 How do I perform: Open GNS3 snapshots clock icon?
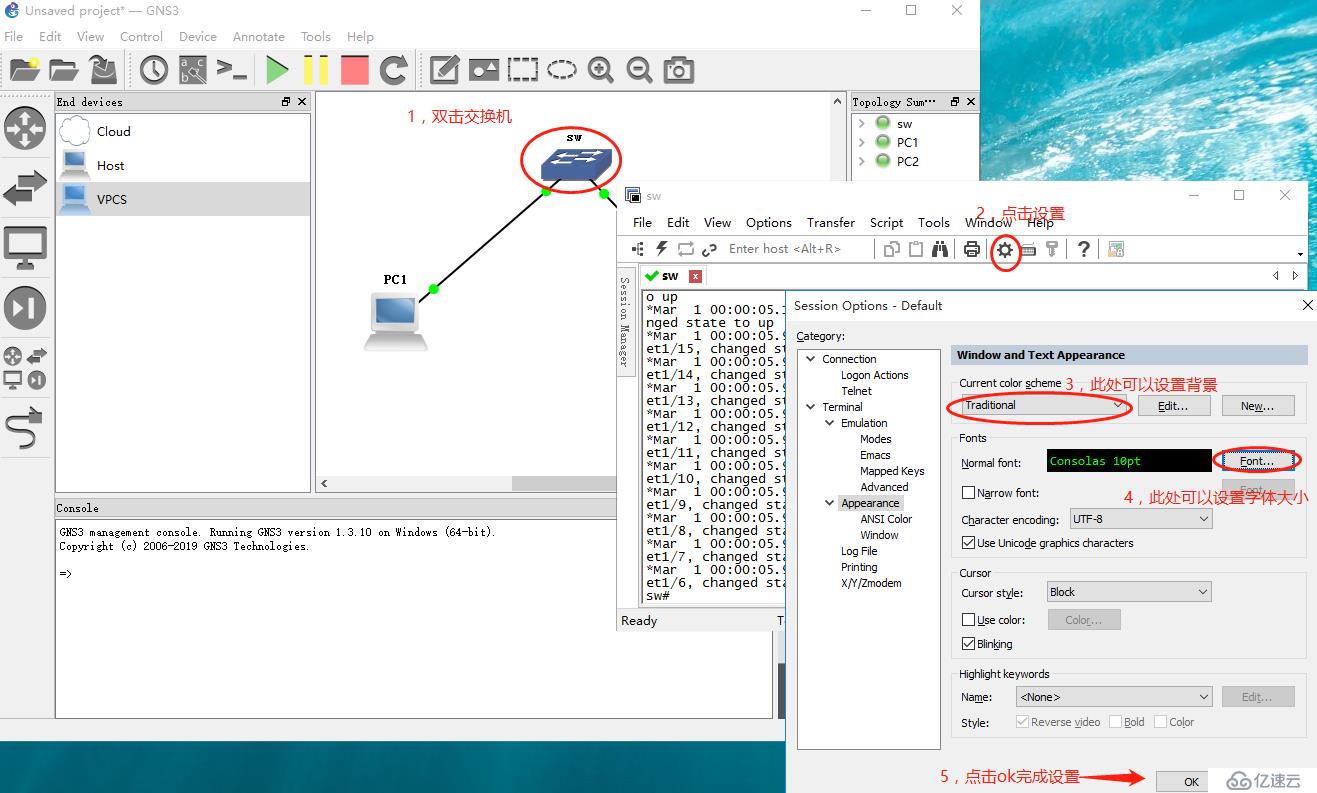click(x=154, y=69)
